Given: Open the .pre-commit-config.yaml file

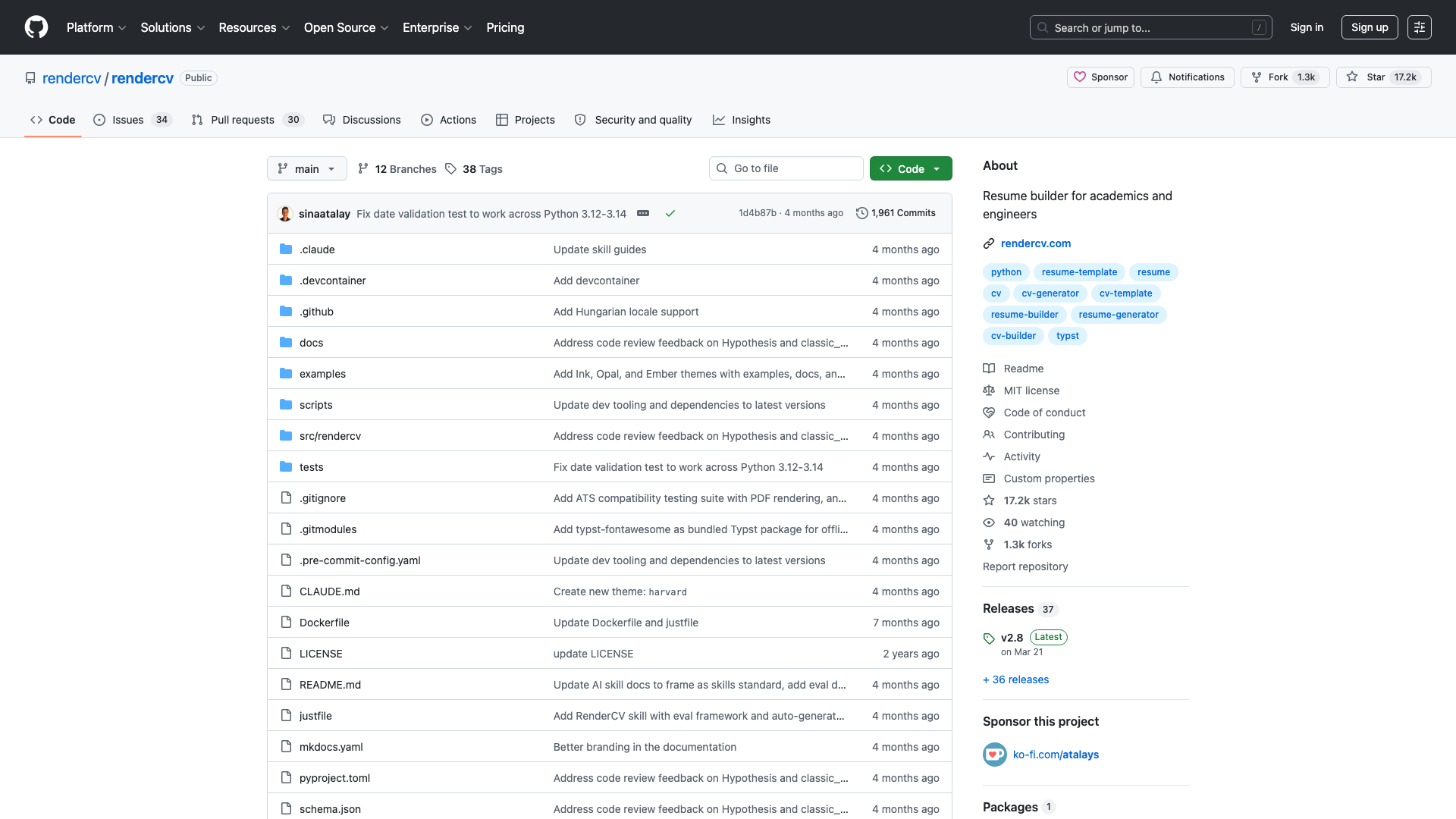Looking at the screenshot, I should [359, 560].
